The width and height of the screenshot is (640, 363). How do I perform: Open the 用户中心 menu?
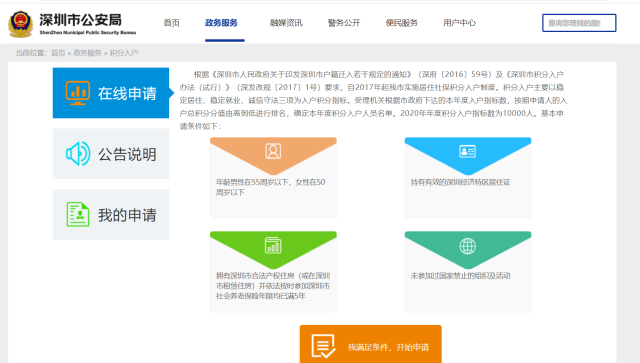(x=460, y=23)
